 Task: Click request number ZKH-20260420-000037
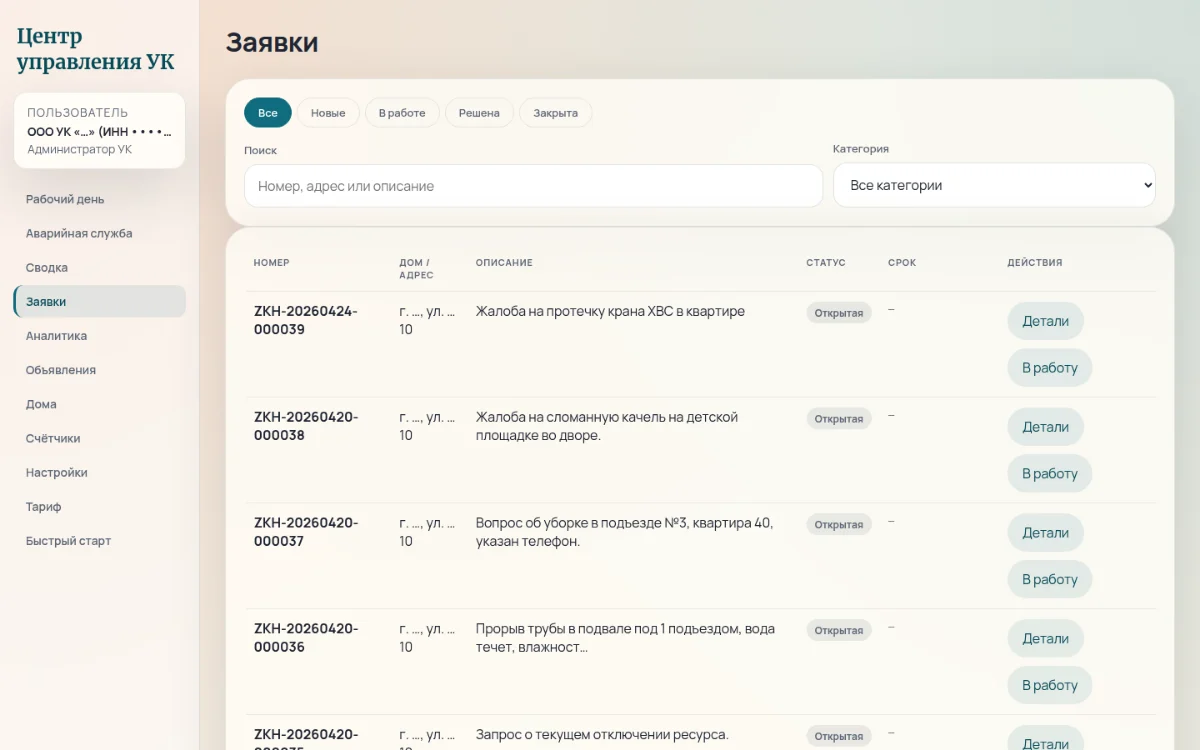(x=306, y=532)
